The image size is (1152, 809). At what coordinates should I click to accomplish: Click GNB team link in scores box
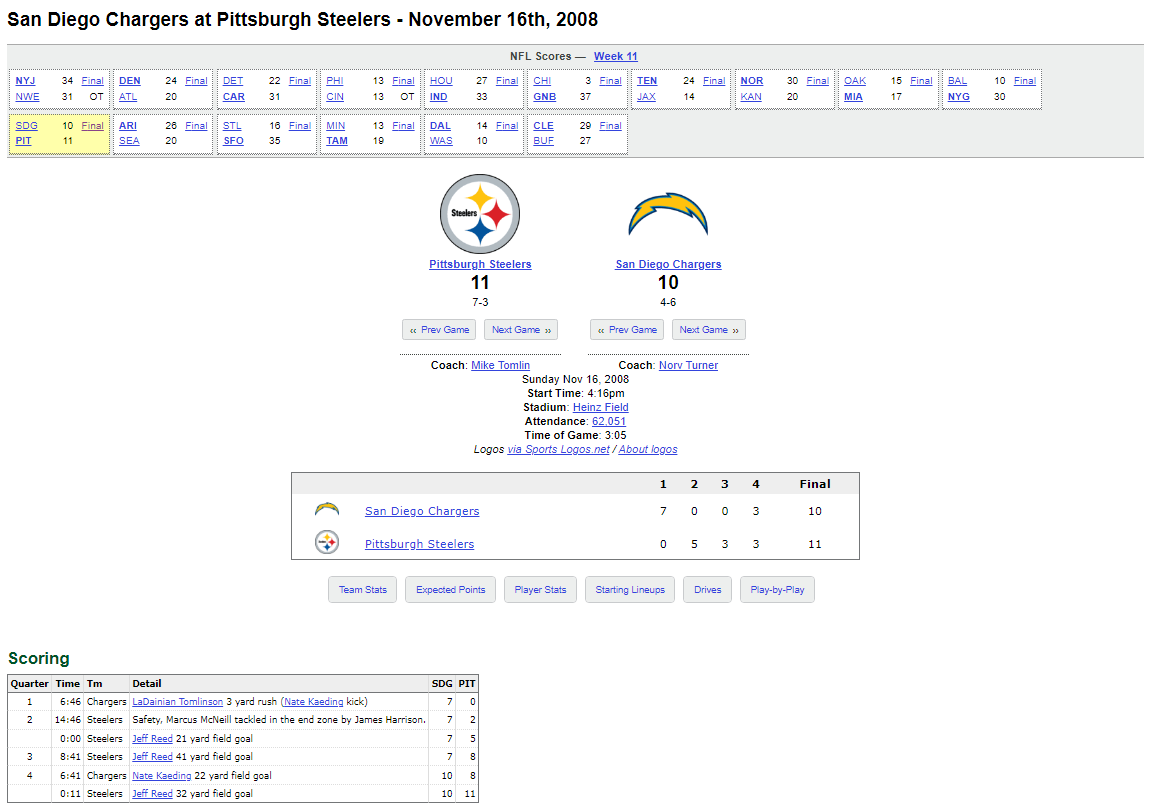(x=544, y=96)
